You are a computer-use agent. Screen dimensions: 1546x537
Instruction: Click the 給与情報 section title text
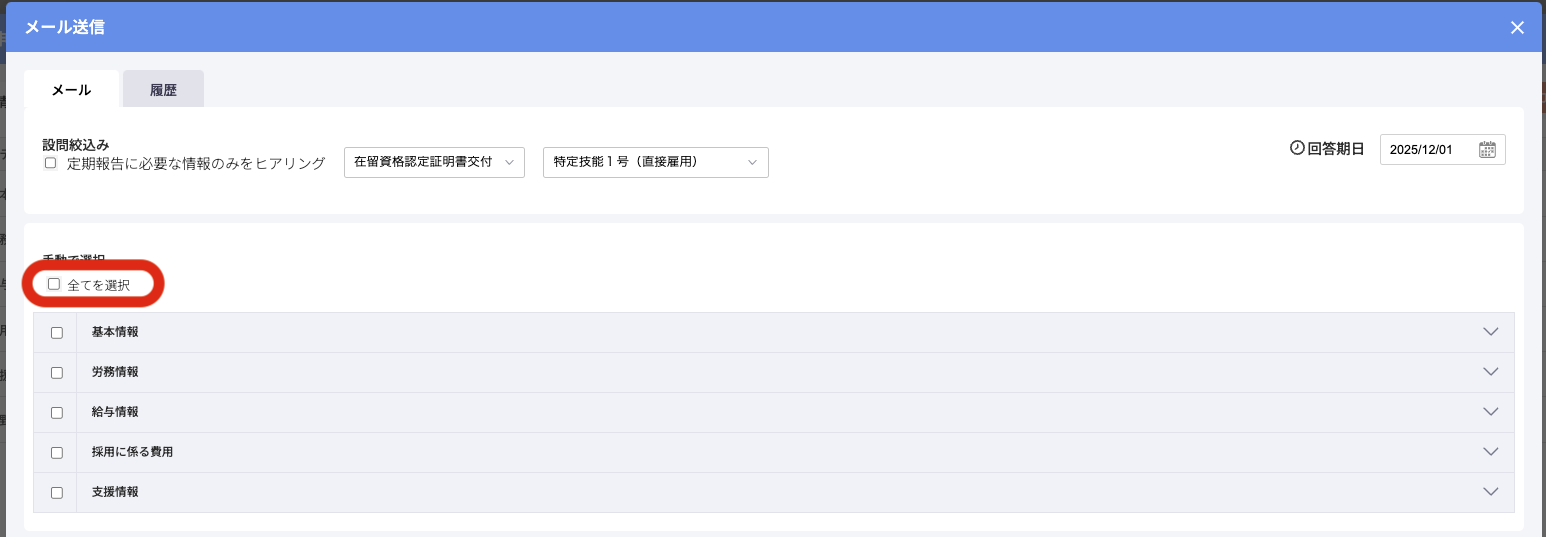[115, 412]
